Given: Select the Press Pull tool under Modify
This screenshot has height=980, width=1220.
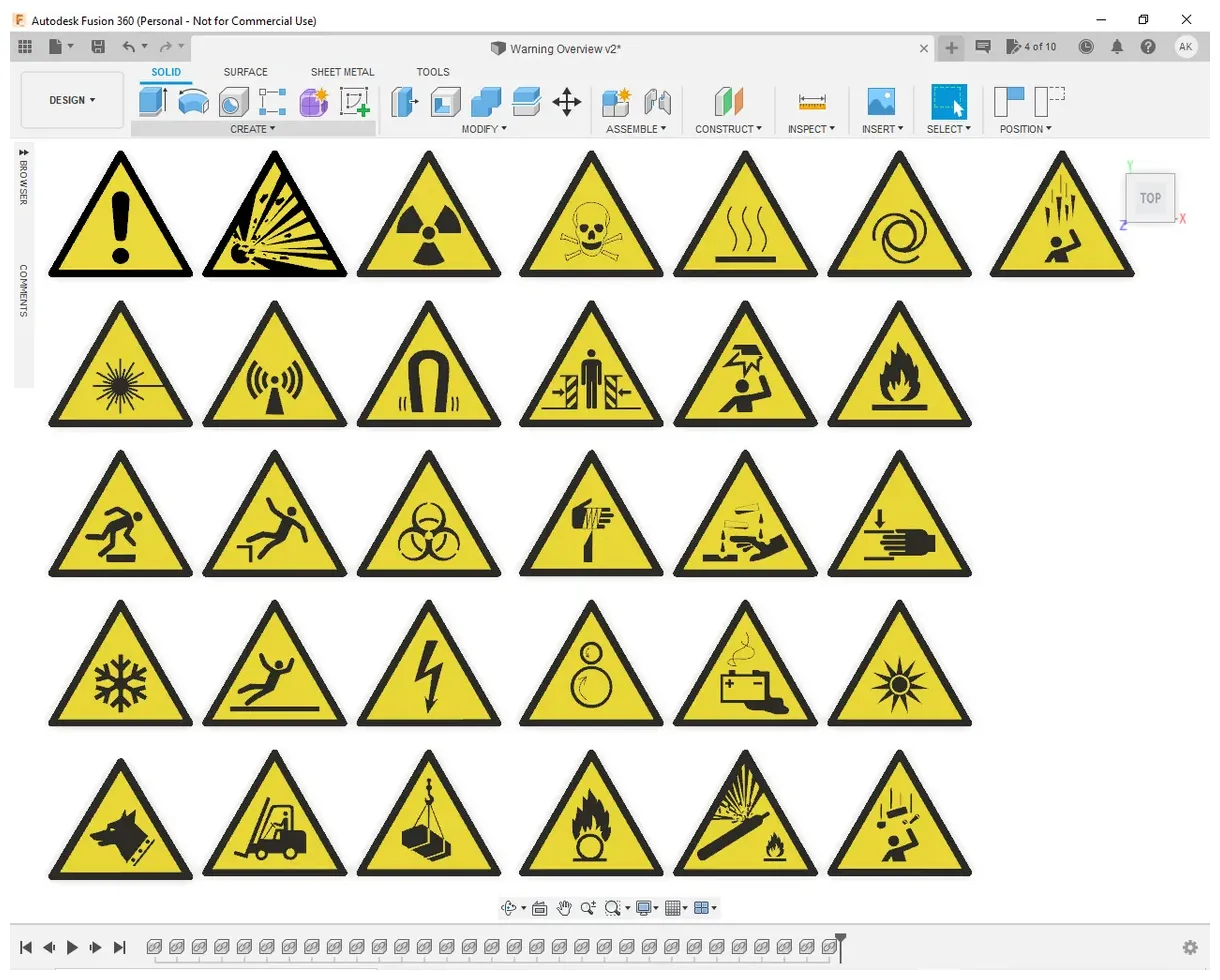Looking at the screenshot, I should click(404, 101).
